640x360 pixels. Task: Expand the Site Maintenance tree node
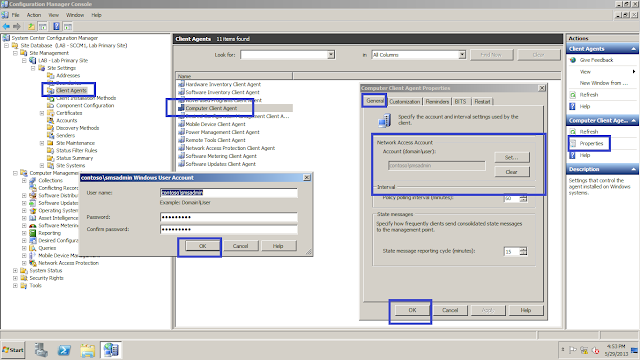42,143
